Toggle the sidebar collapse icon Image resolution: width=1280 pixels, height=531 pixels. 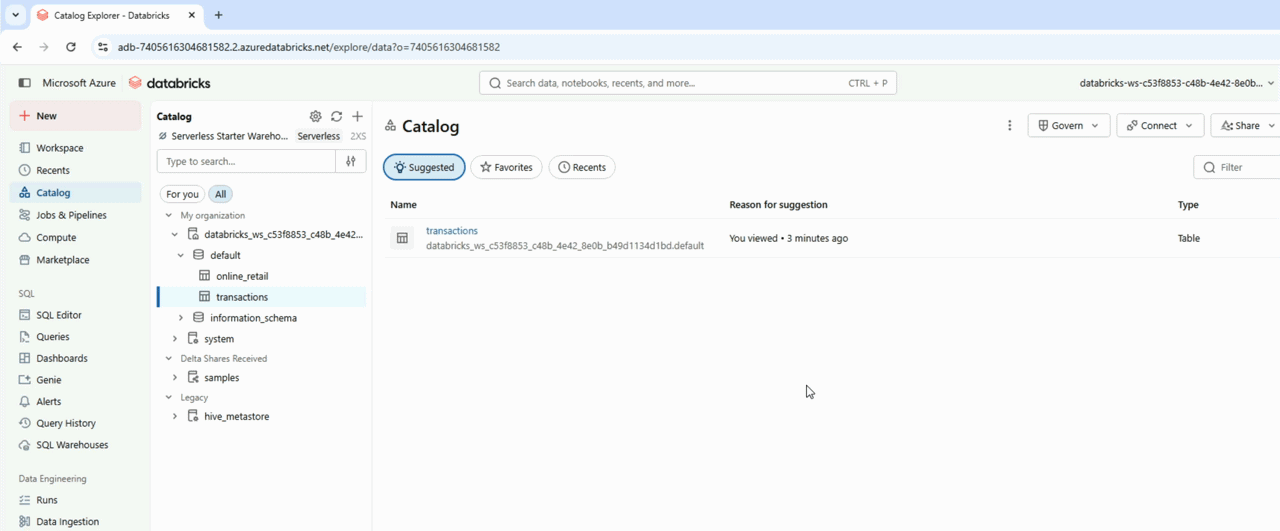click(25, 83)
